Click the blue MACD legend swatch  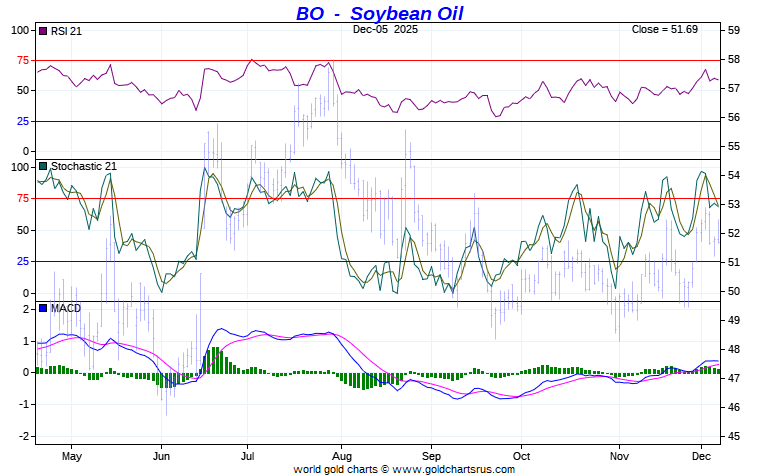43,308
